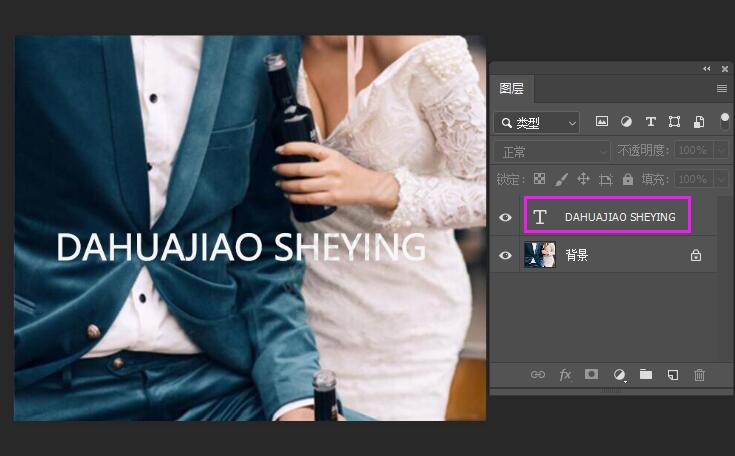Open the layers panel menu
735x456 pixels.
tap(722, 89)
